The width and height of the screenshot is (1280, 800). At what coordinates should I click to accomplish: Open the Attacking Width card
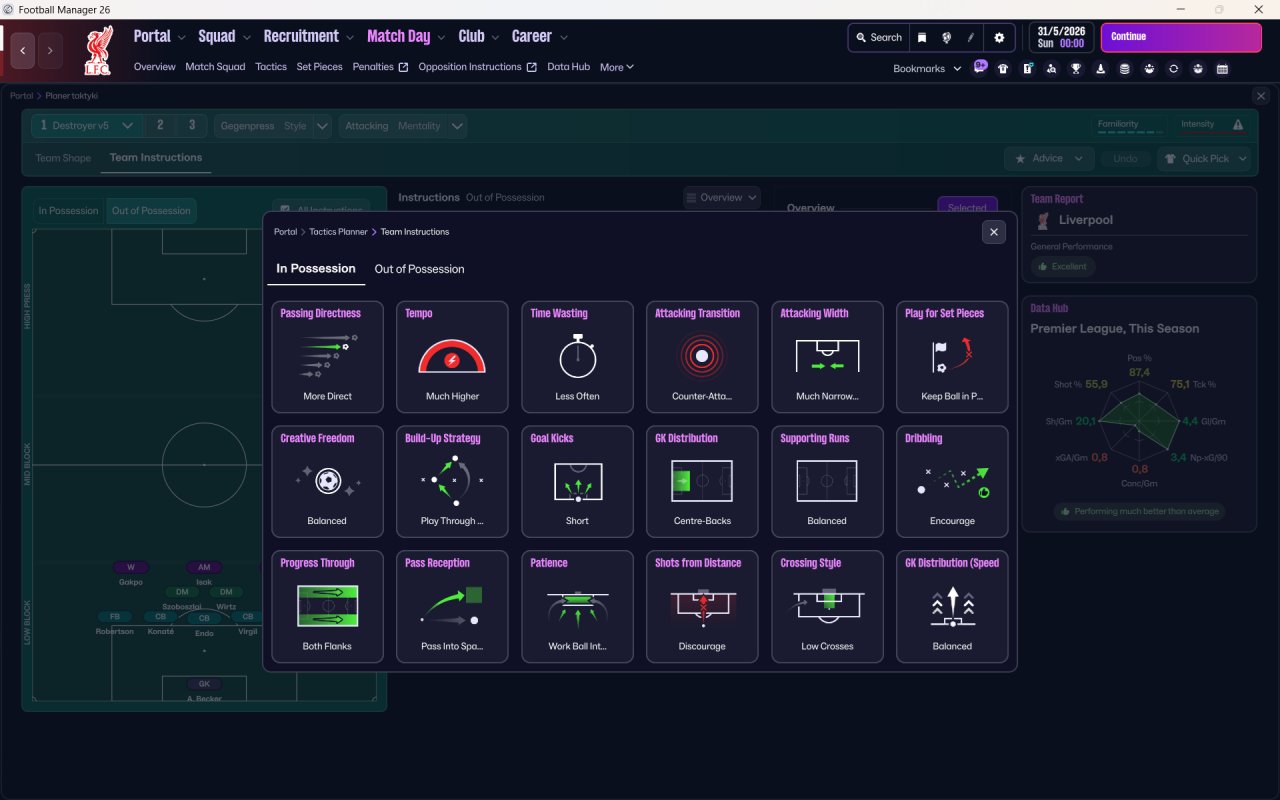[x=827, y=357]
